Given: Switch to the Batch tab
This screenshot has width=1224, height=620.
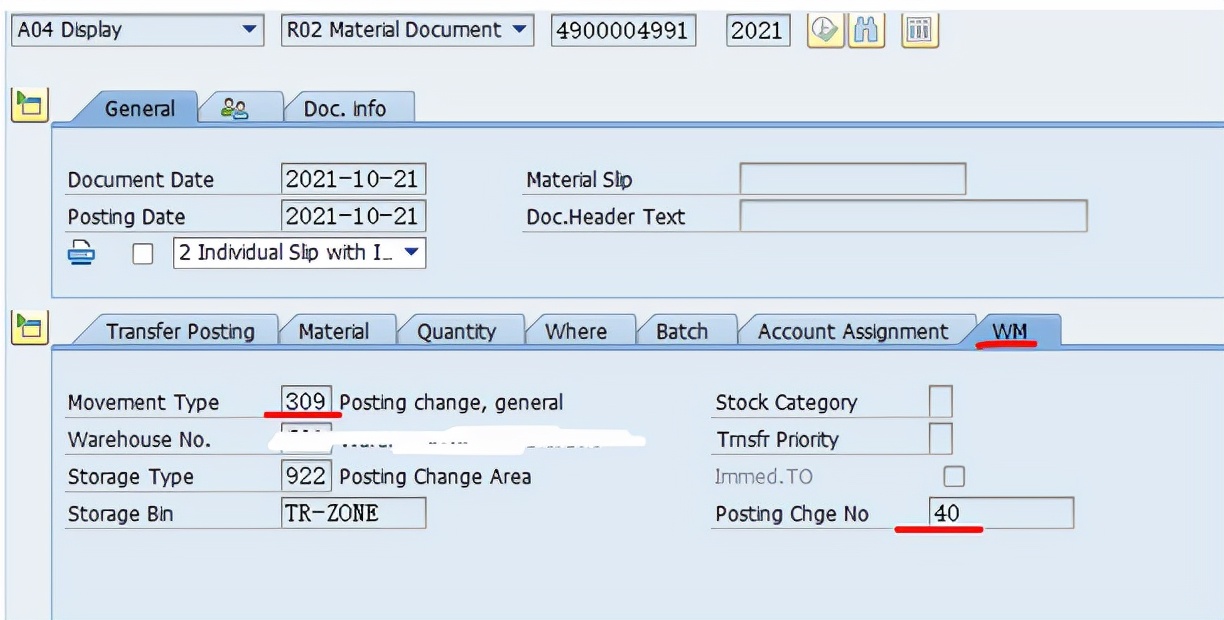Looking at the screenshot, I should coord(682,331).
